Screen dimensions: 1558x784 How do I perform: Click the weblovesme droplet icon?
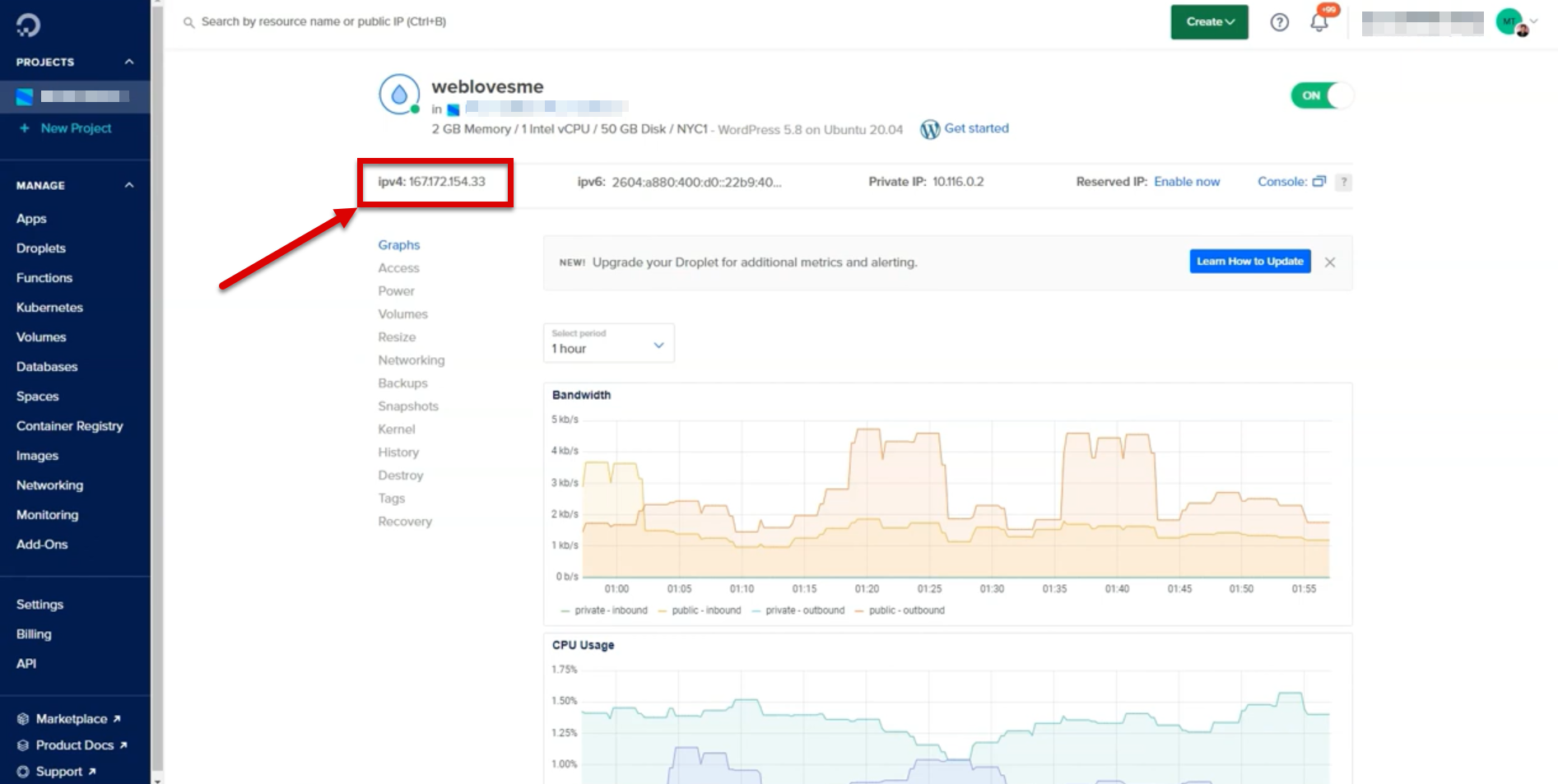click(x=399, y=95)
